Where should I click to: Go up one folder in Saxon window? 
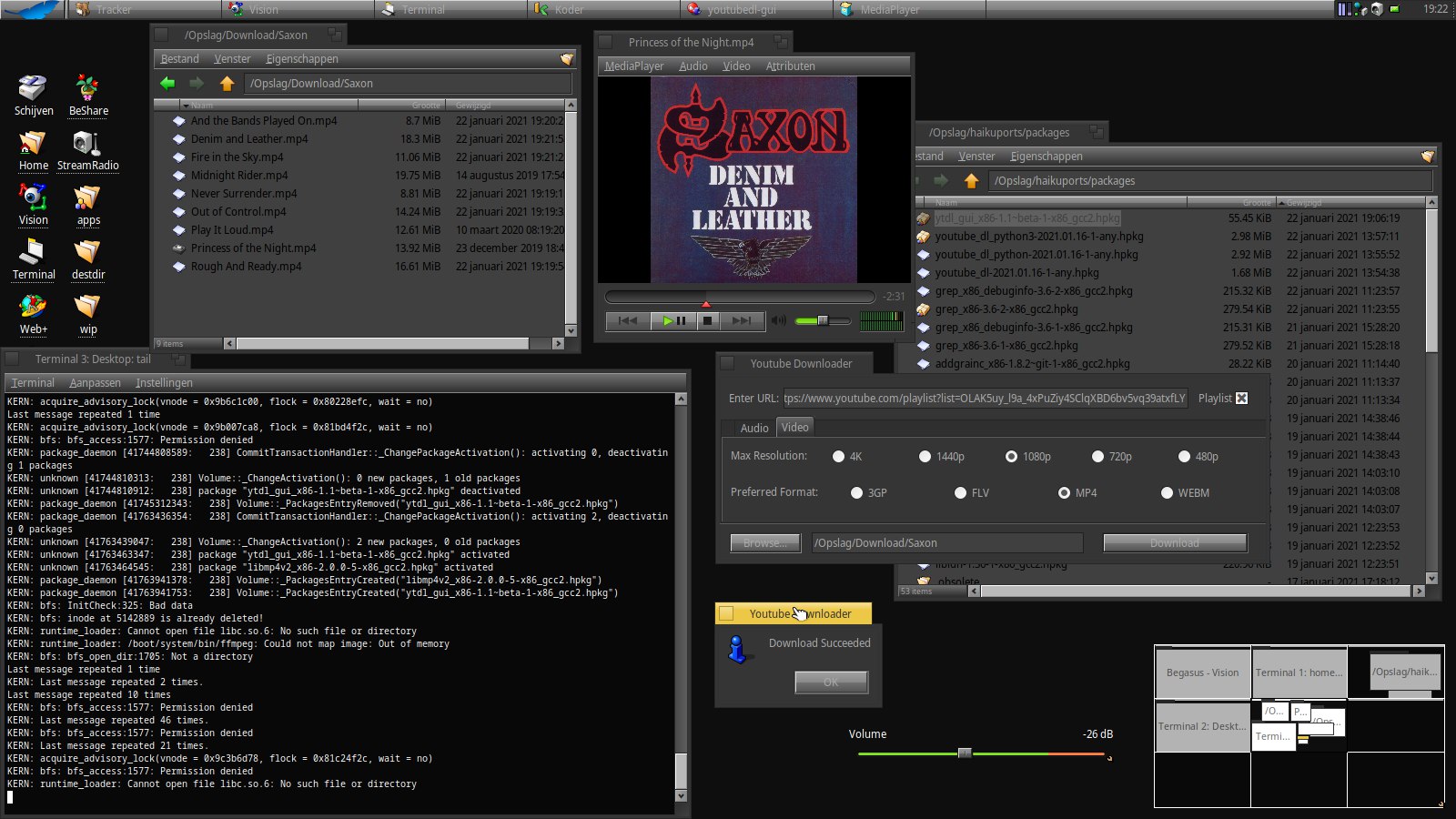point(227,83)
